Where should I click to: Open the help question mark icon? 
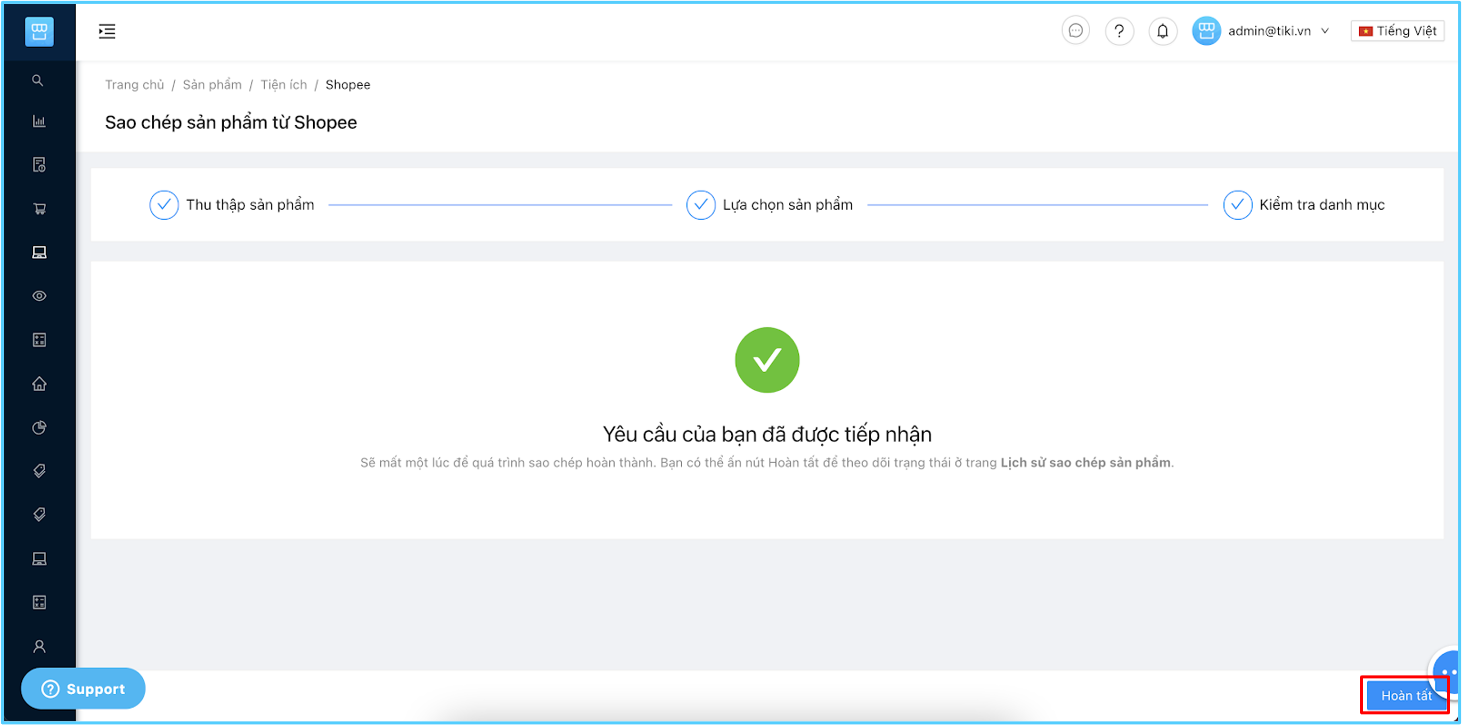click(x=1119, y=31)
